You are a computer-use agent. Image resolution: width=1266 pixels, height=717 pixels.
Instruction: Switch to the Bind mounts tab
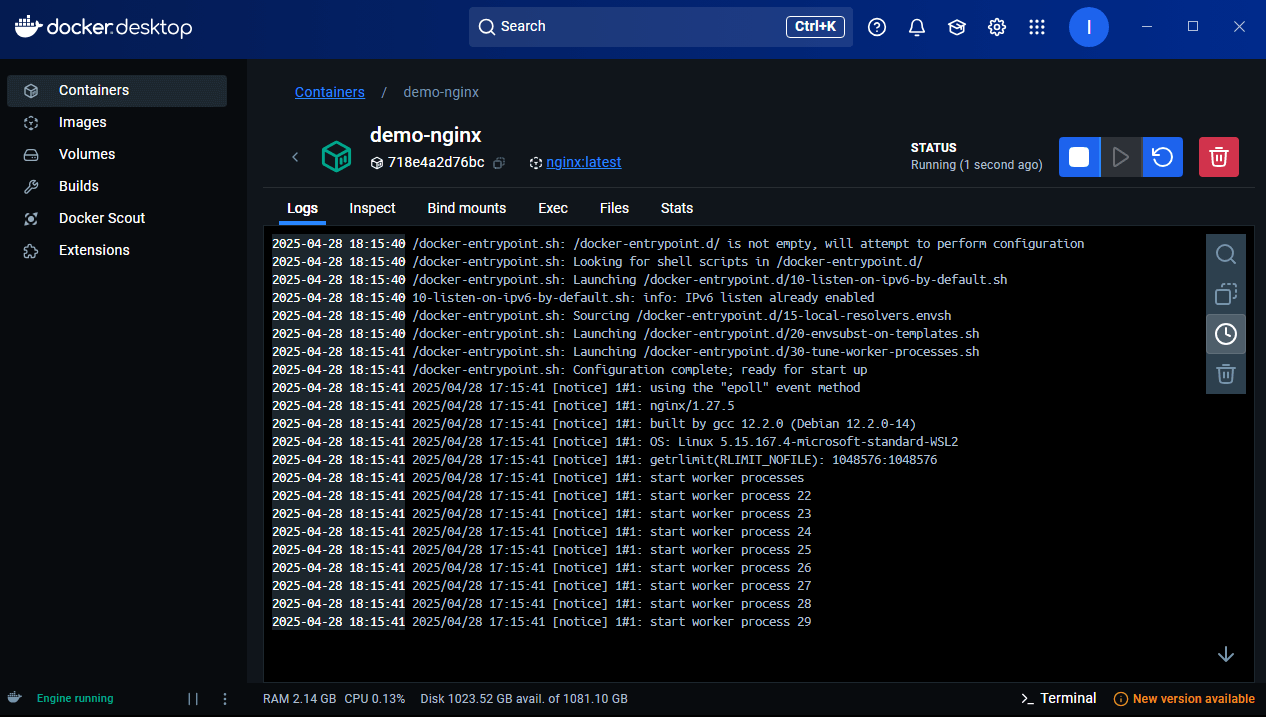click(467, 208)
